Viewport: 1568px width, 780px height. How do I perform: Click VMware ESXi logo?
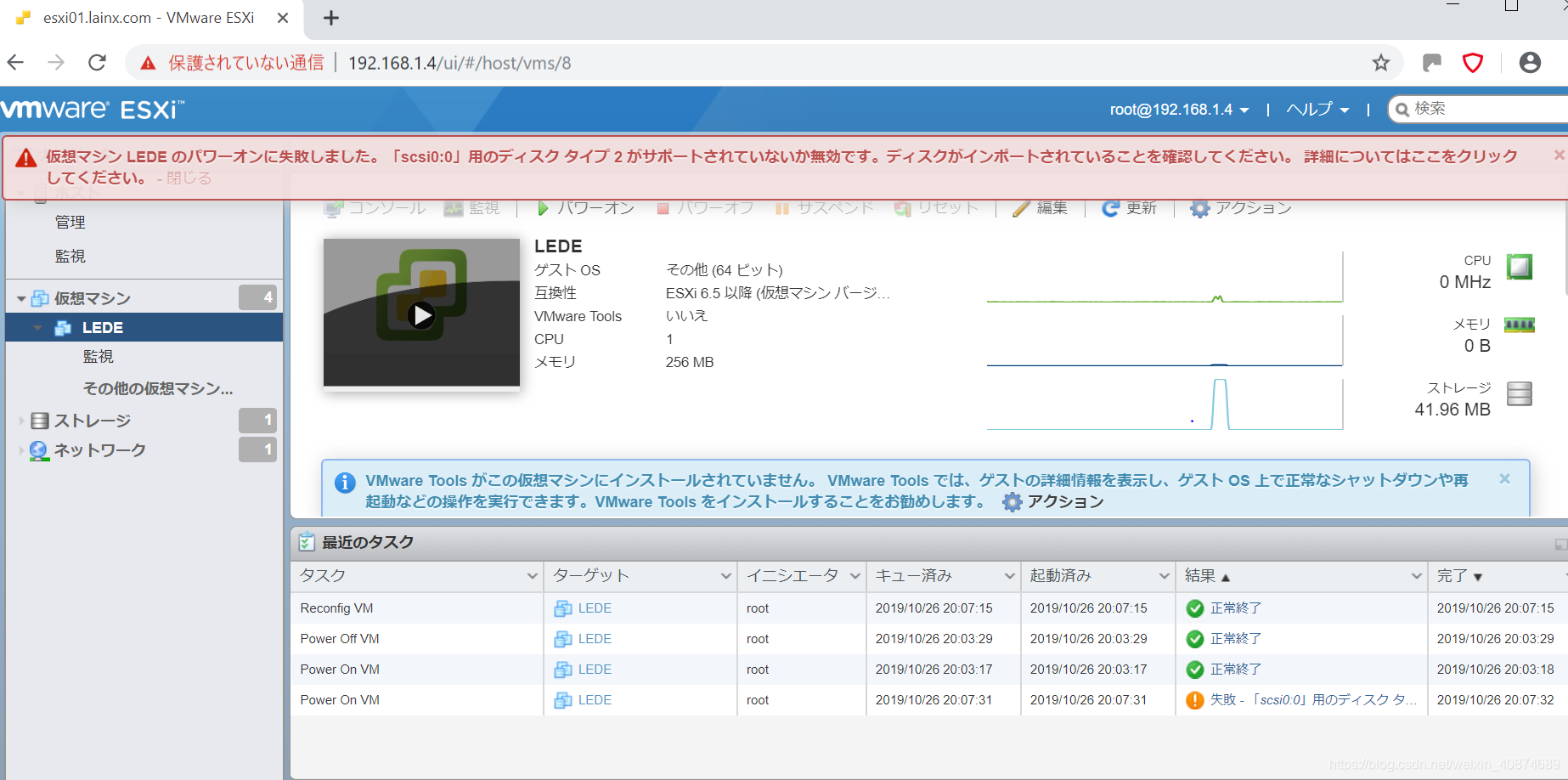point(92,109)
